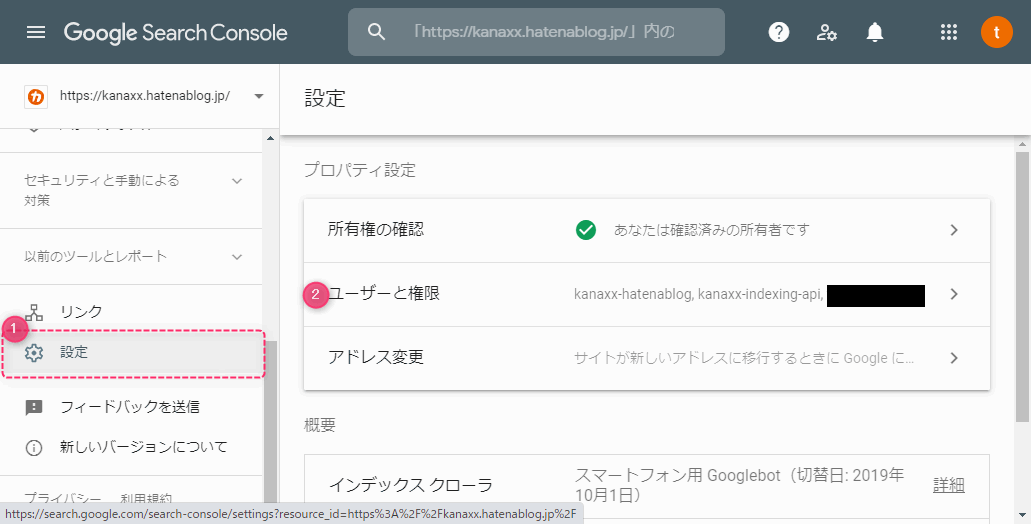Click the search magnifier icon
The image size is (1031, 524).
376,32
